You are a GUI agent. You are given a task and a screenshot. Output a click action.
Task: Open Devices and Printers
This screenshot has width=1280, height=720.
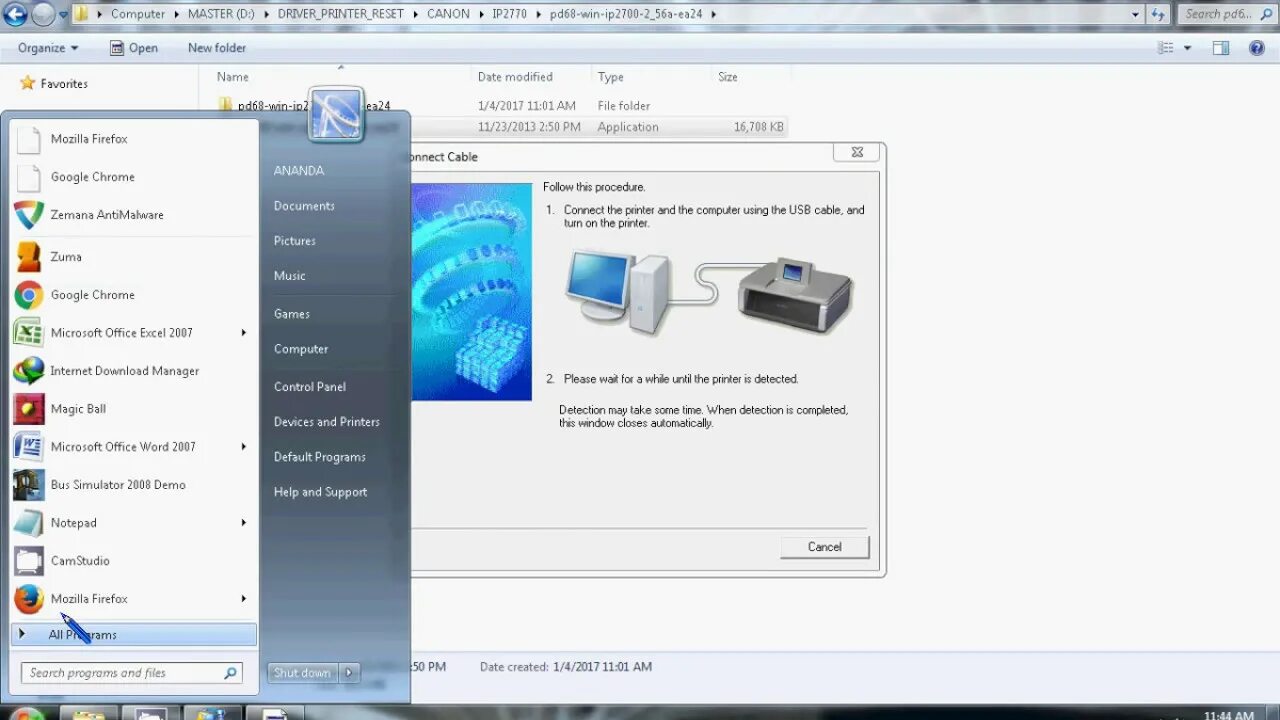click(327, 422)
